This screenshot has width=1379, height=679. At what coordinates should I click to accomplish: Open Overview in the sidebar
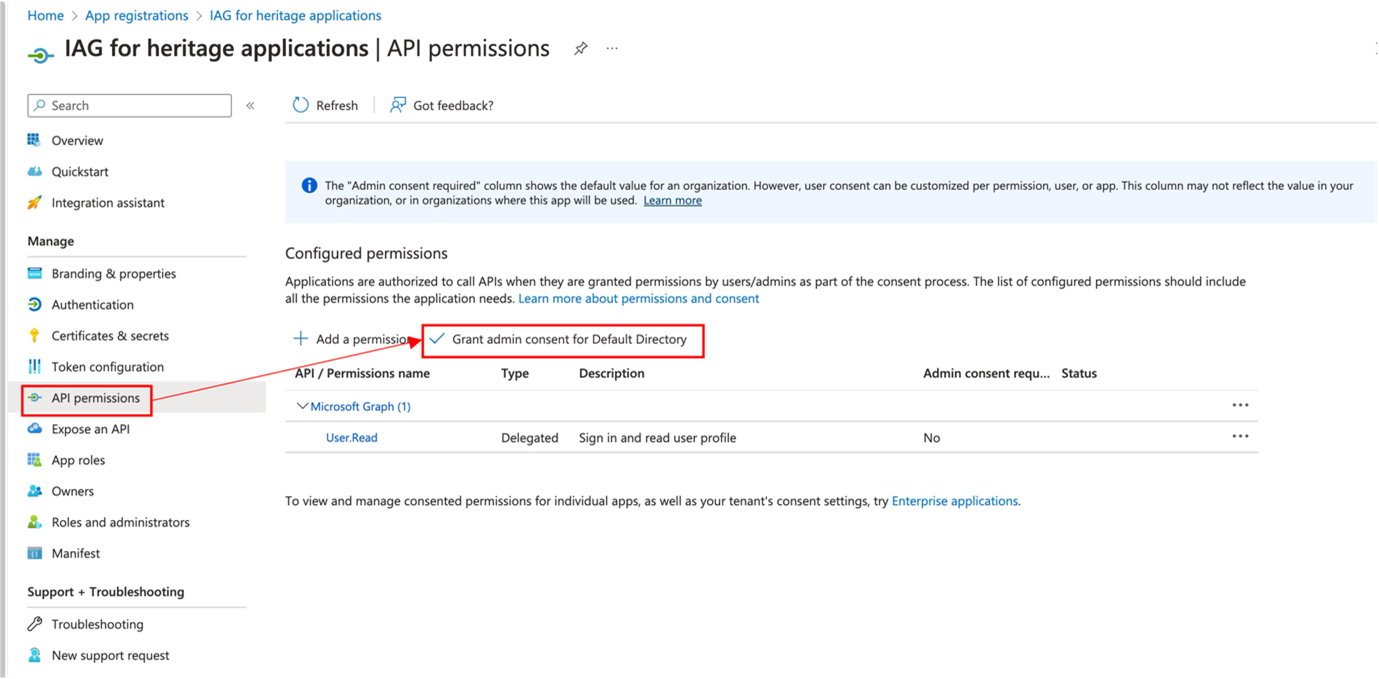tap(77, 140)
